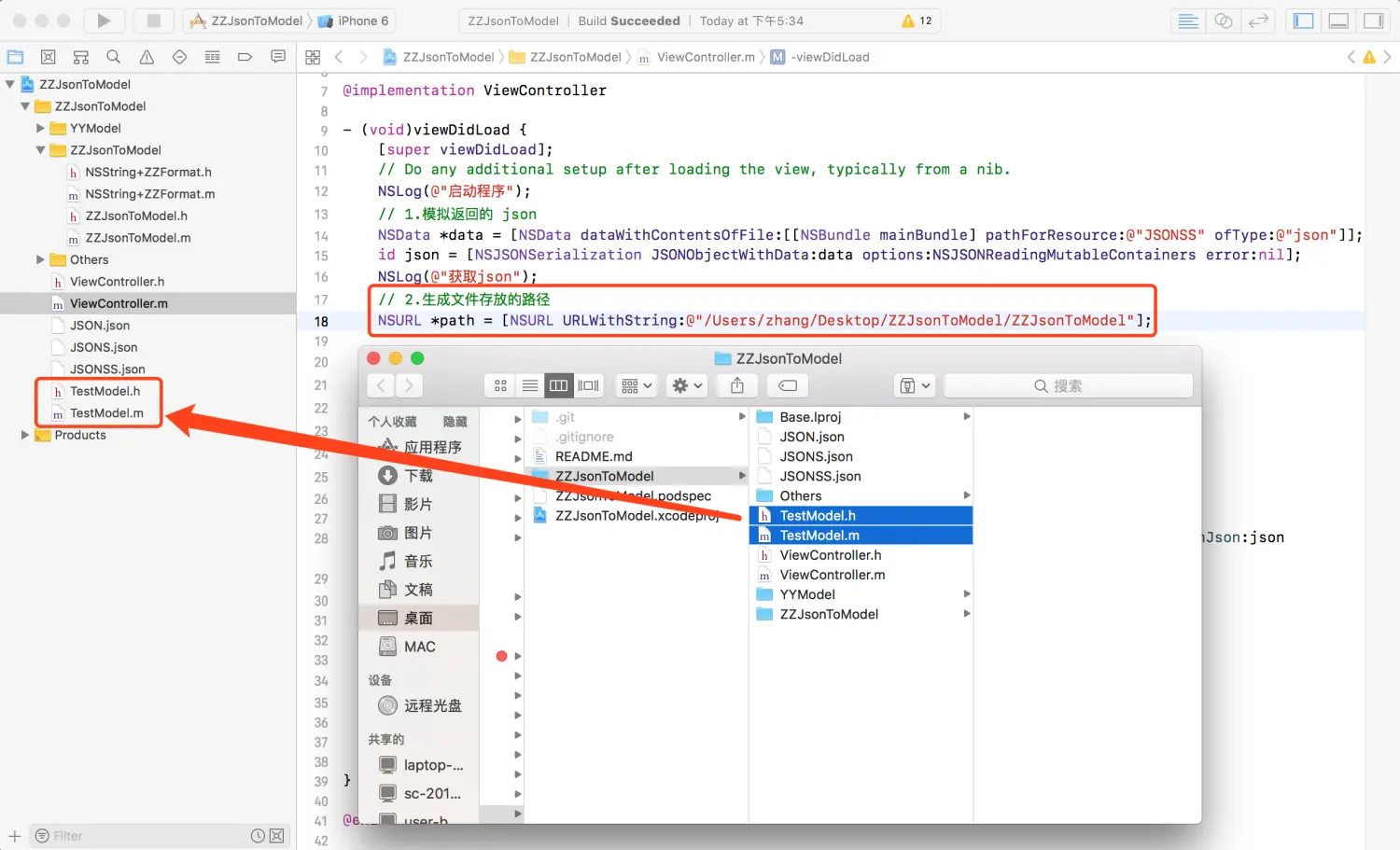Toggle source-control status filter icon

[x=277, y=836]
